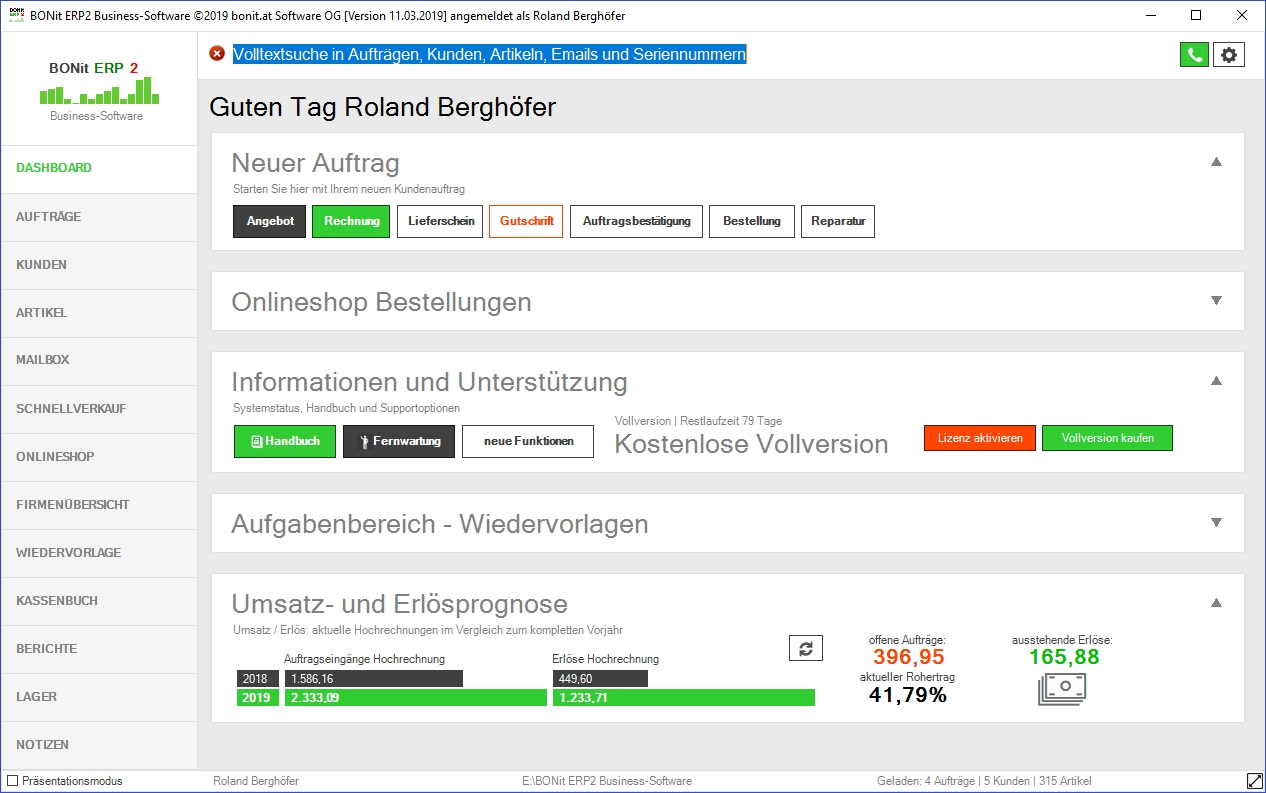Click the Auftragsbestätigung button
The width and height of the screenshot is (1266, 793).
click(637, 222)
